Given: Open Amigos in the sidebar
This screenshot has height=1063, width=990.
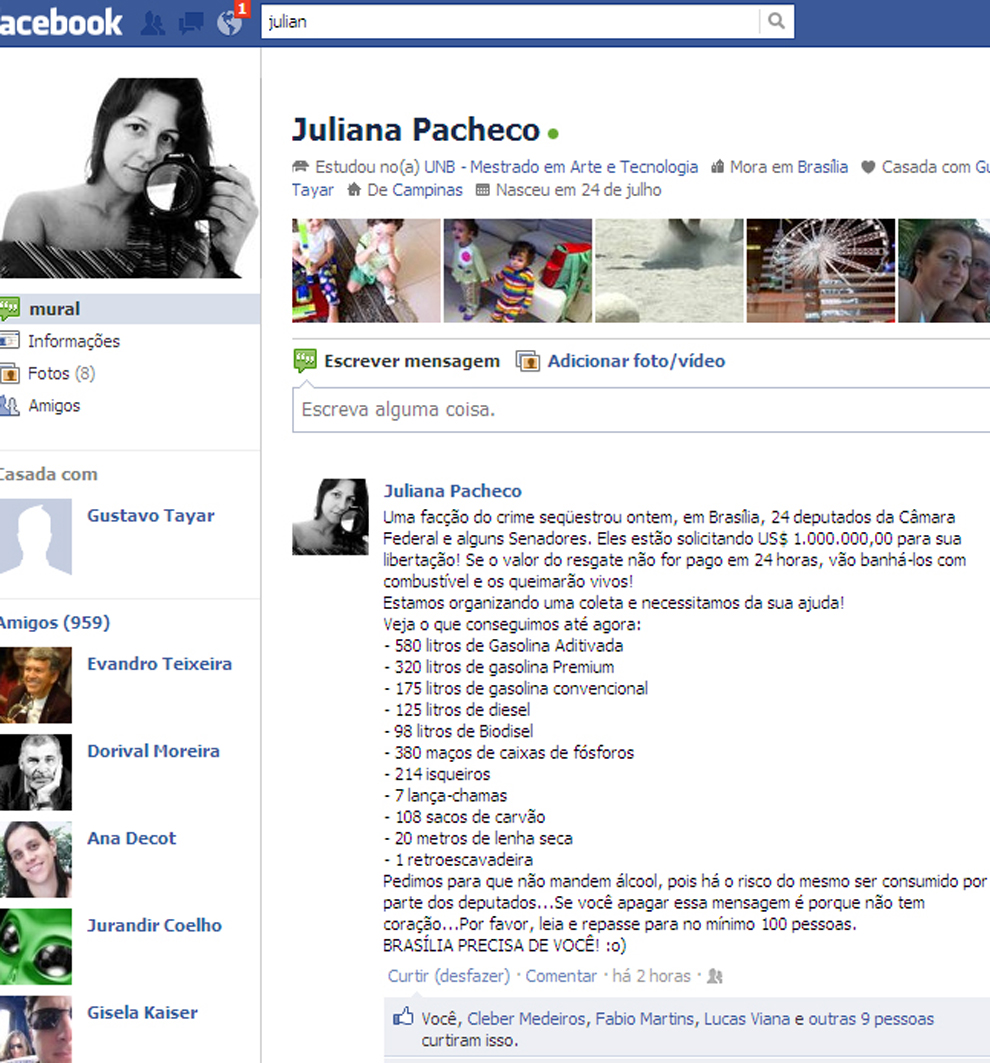Looking at the screenshot, I should (x=54, y=405).
